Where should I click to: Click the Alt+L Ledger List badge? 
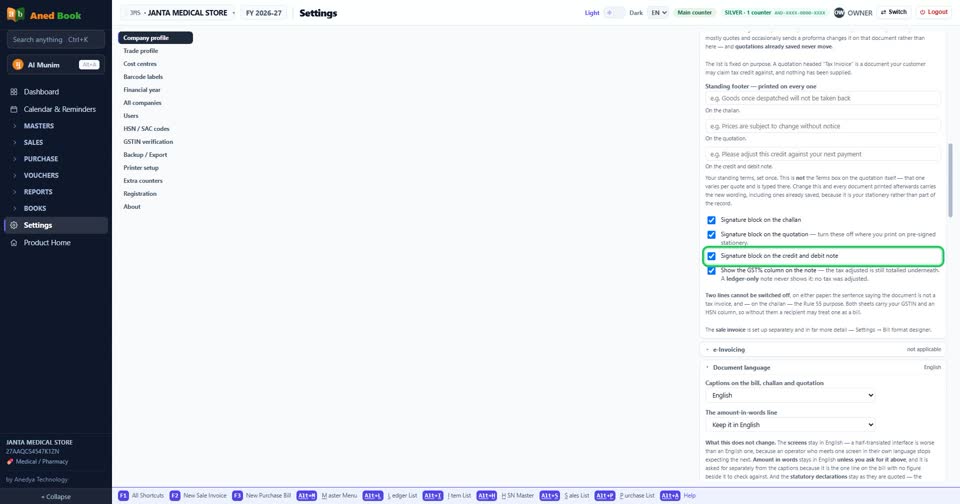coord(372,495)
